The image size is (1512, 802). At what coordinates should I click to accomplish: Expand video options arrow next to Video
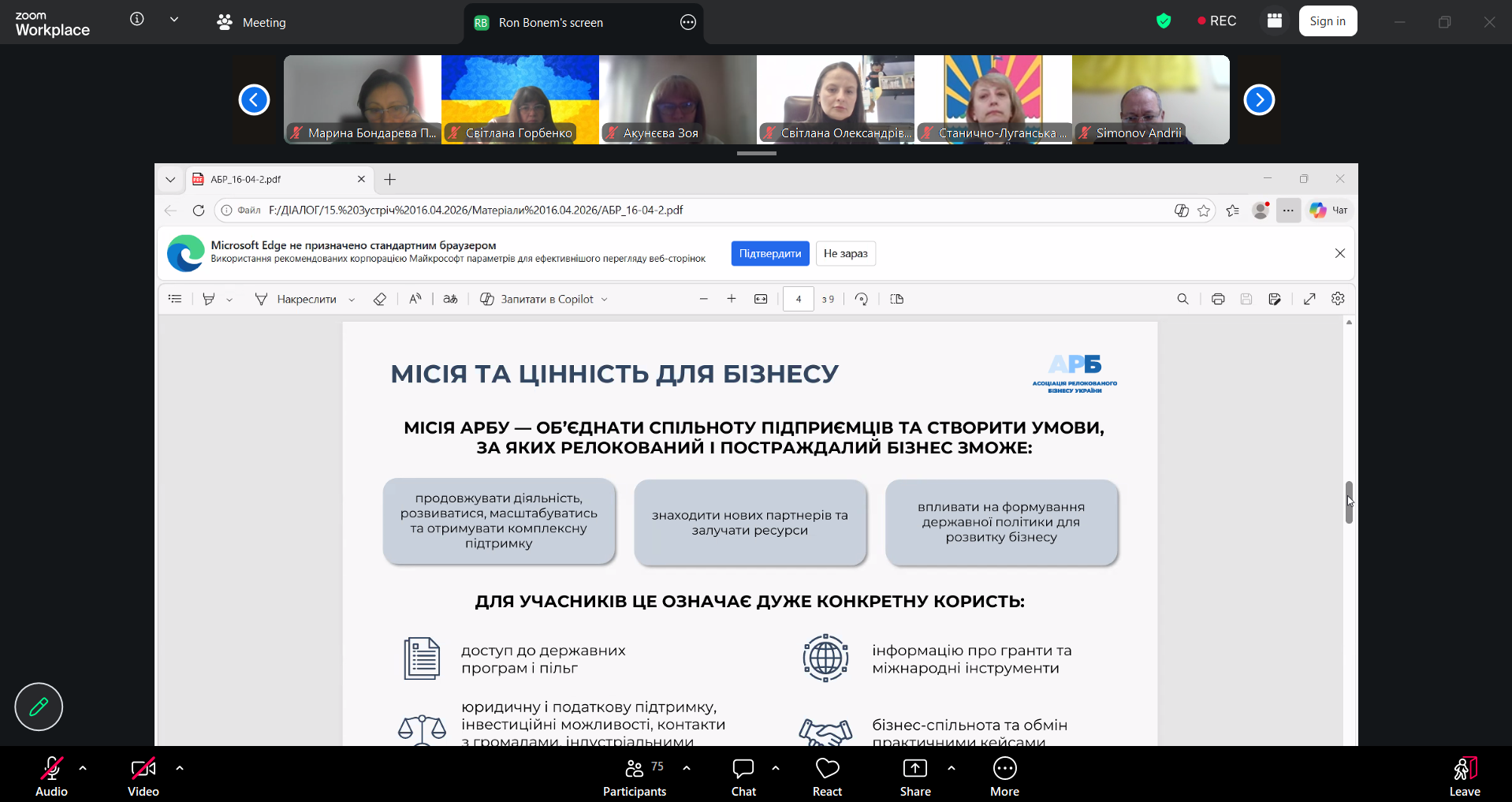click(x=180, y=767)
